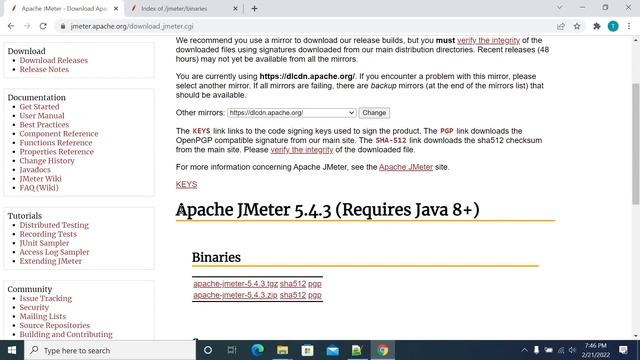Open sha512 link for the tgz binary
This screenshot has width=640, height=360.
coord(293,284)
